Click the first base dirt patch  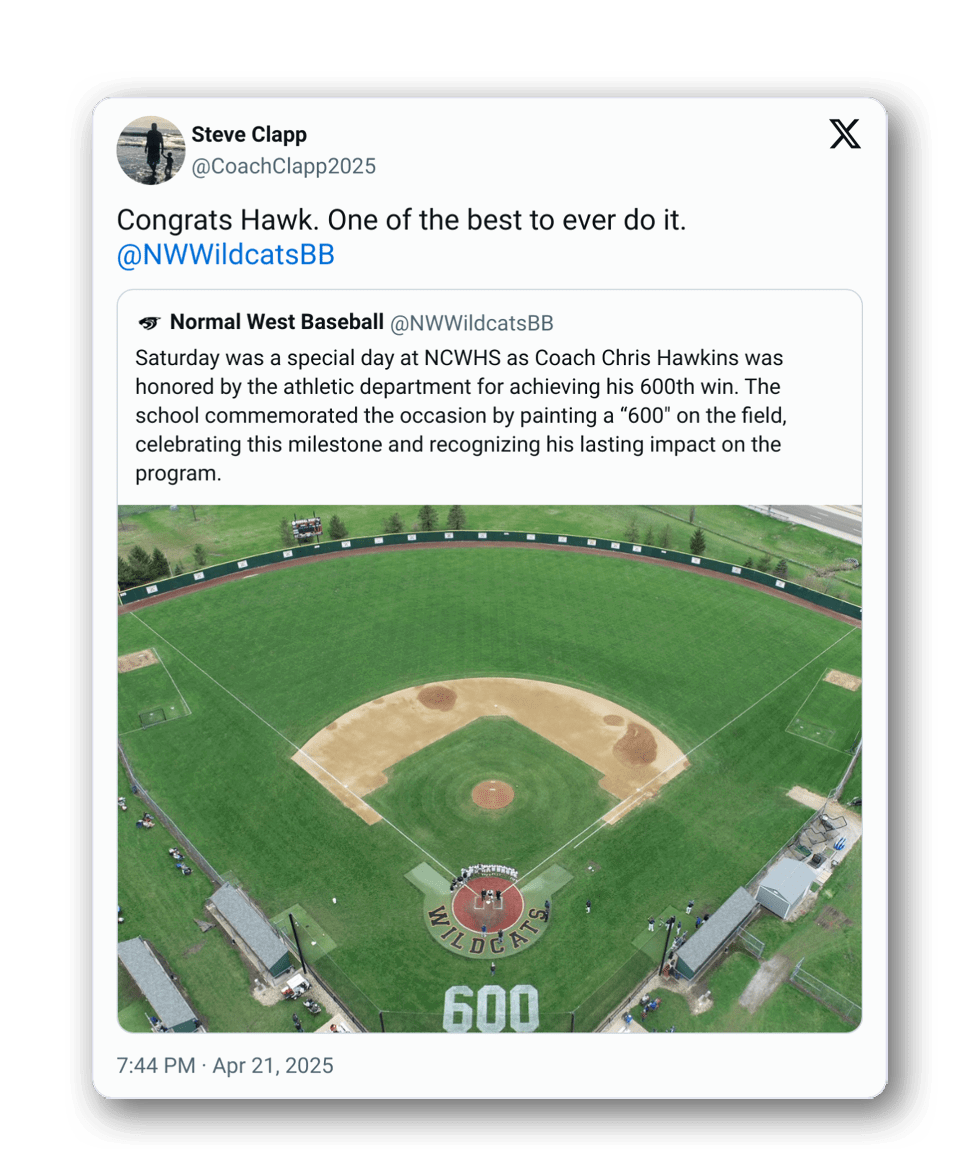(x=635, y=744)
